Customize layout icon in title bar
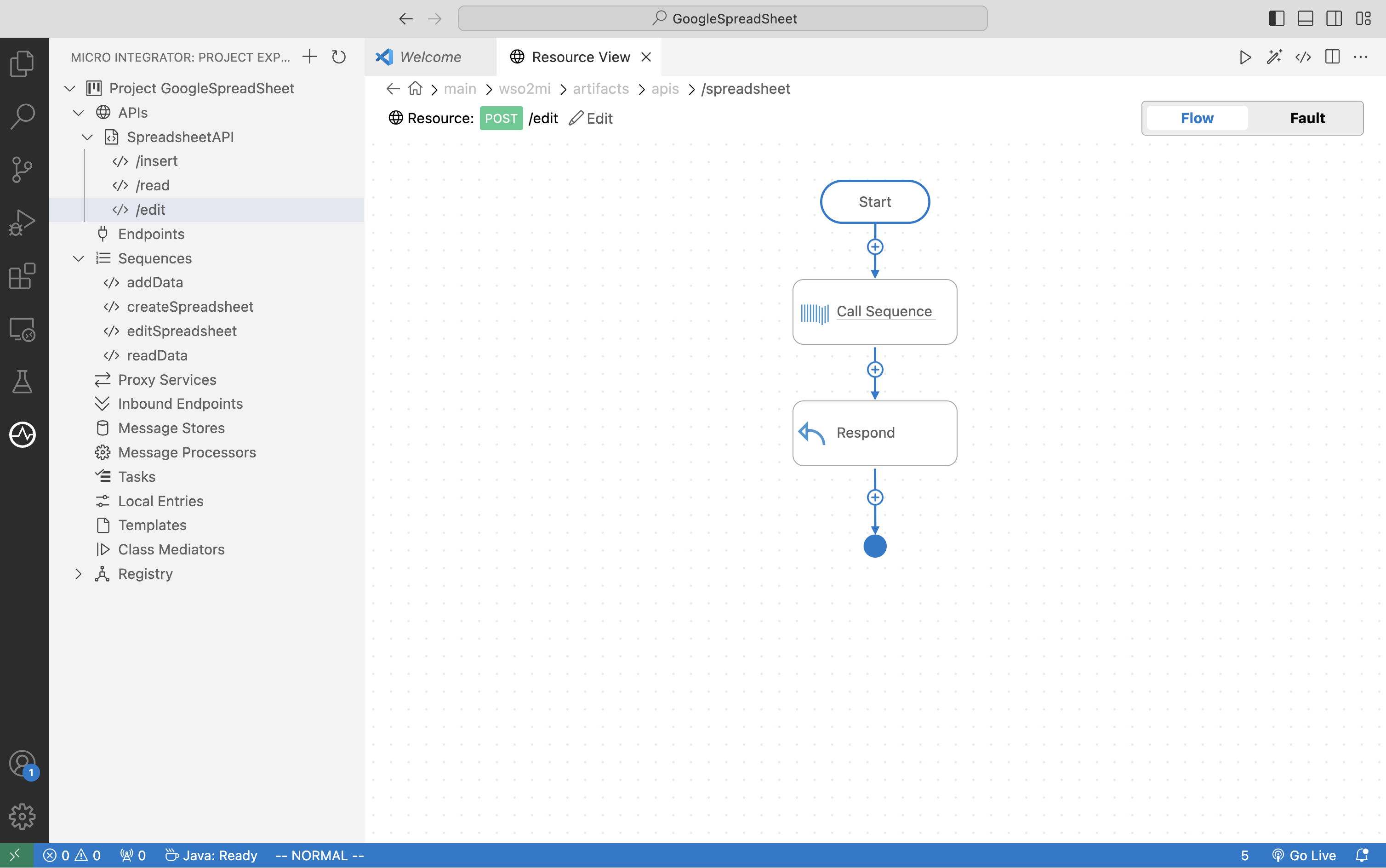 (1363, 18)
